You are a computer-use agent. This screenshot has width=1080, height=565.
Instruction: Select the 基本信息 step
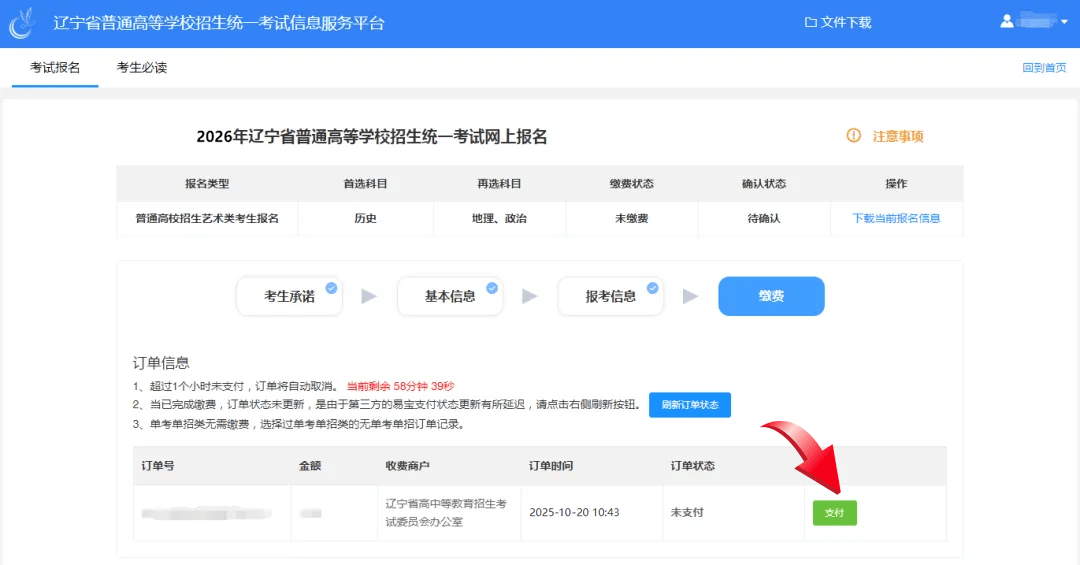pyautogui.click(x=450, y=296)
